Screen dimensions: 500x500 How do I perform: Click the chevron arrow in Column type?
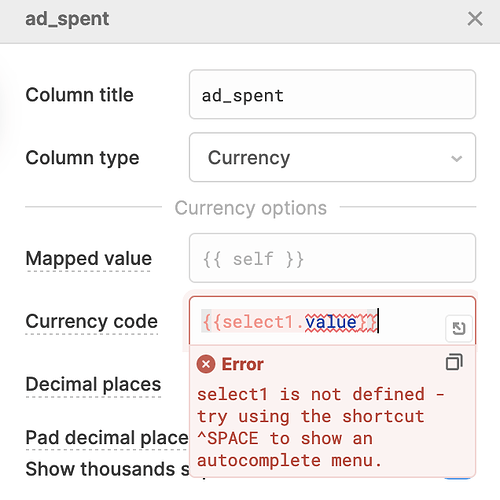click(456, 158)
